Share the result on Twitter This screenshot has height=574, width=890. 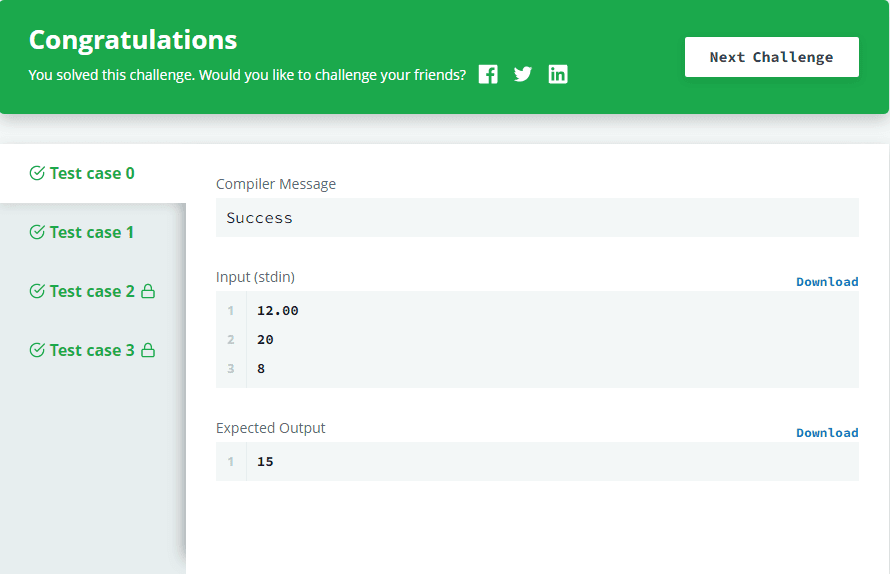523,74
